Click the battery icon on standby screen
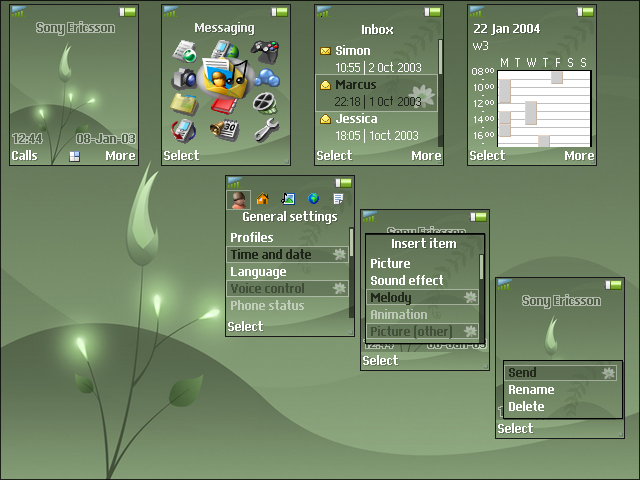This screenshot has width=640, height=480. tap(127, 12)
